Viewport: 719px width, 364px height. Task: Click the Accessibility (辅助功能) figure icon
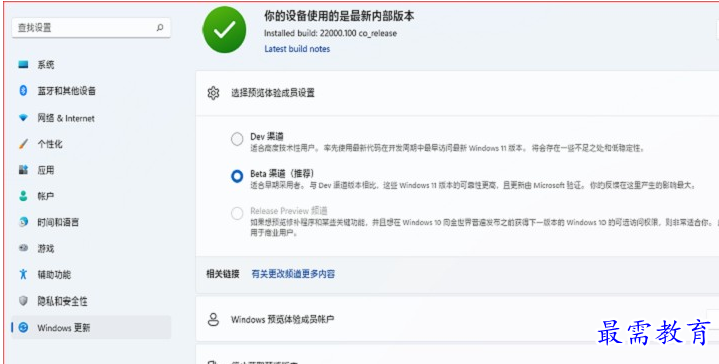pos(23,275)
